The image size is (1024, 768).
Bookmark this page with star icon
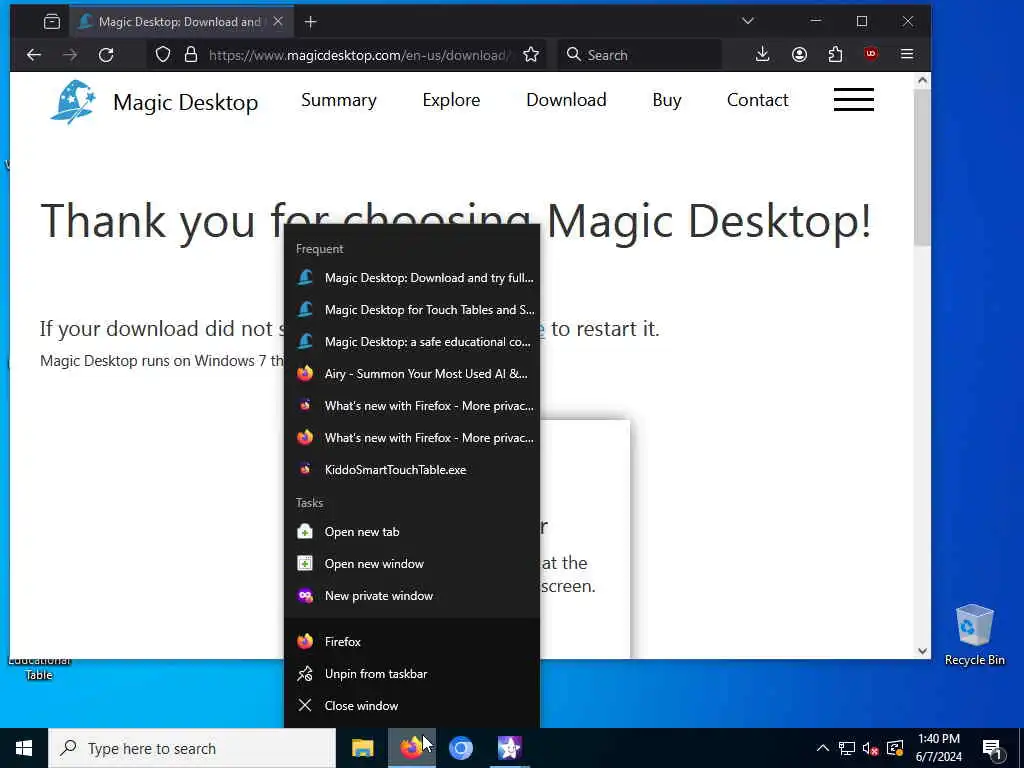pos(531,55)
